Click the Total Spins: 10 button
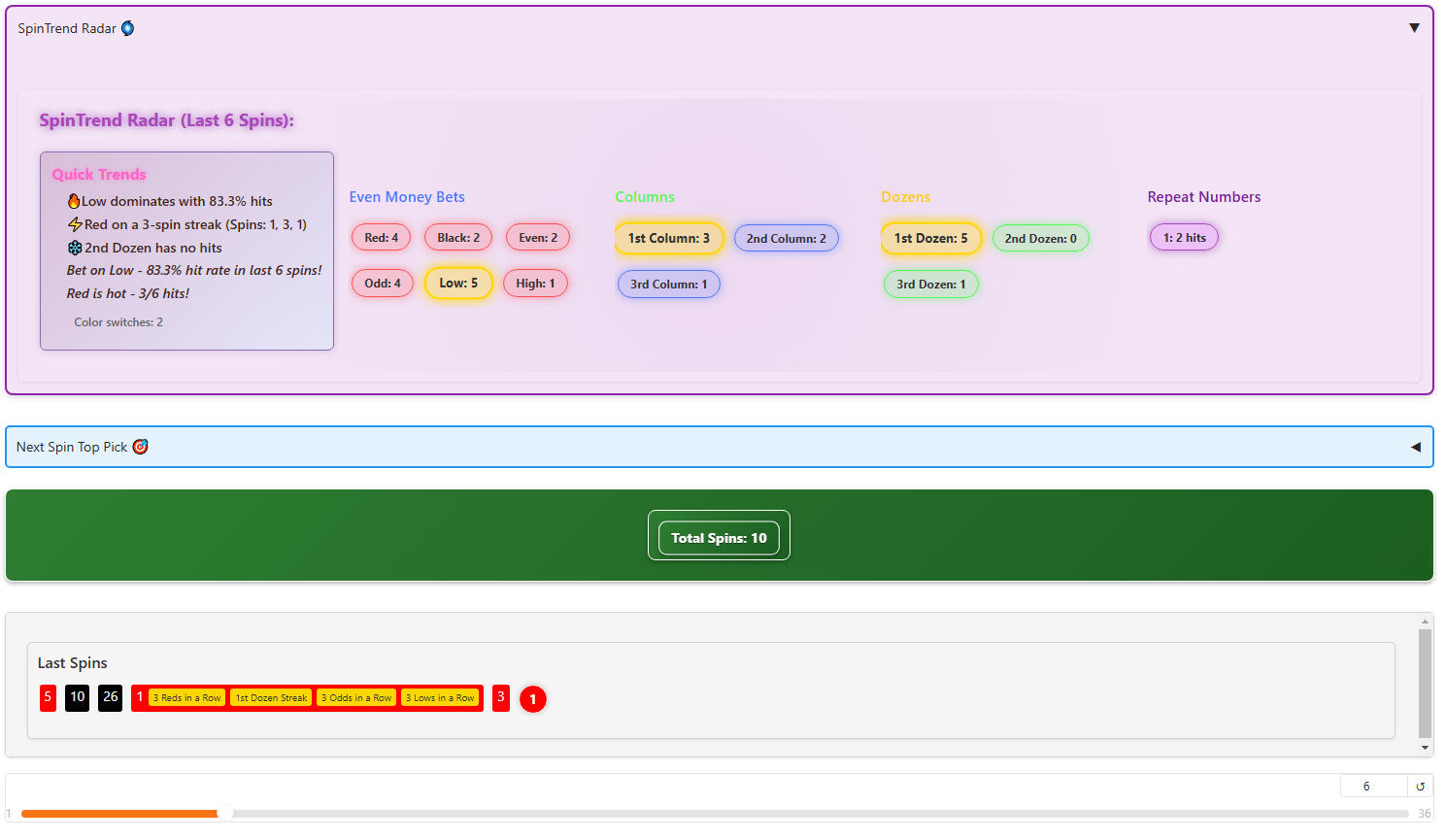1446x840 pixels. (719, 538)
